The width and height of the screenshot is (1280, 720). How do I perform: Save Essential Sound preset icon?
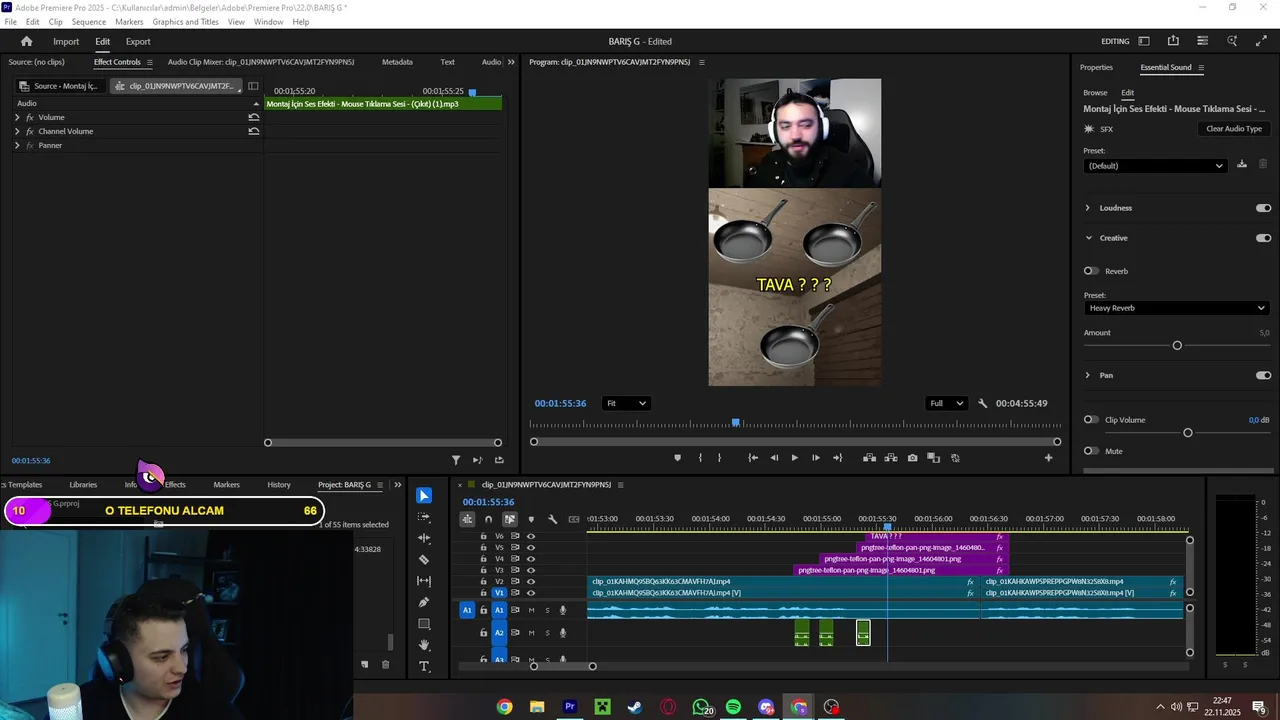coord(1242,165)
